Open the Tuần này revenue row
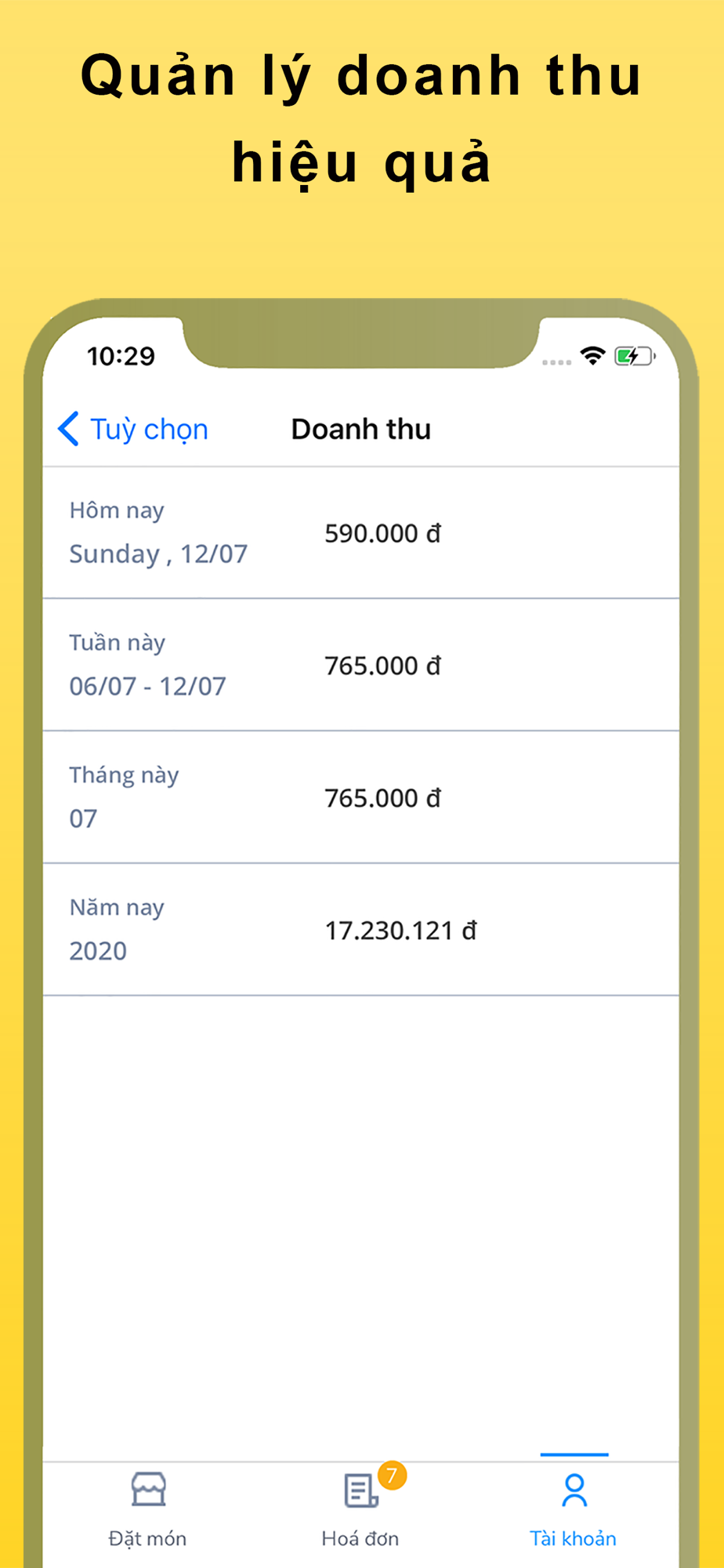The height and width of the screenshot is (1568, 724). (x=361, y=665)
